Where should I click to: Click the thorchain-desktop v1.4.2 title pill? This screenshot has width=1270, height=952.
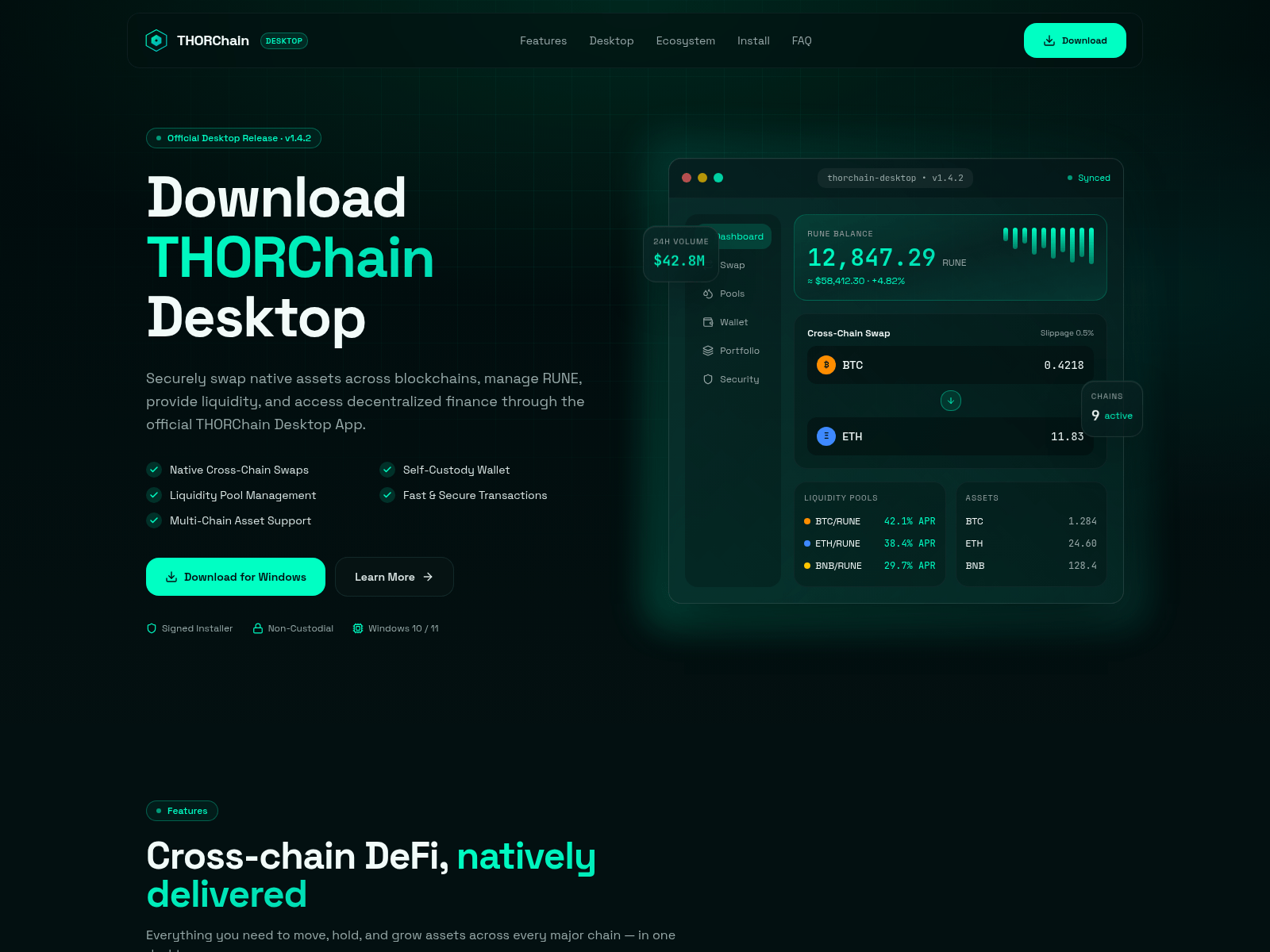pos(895,178)
